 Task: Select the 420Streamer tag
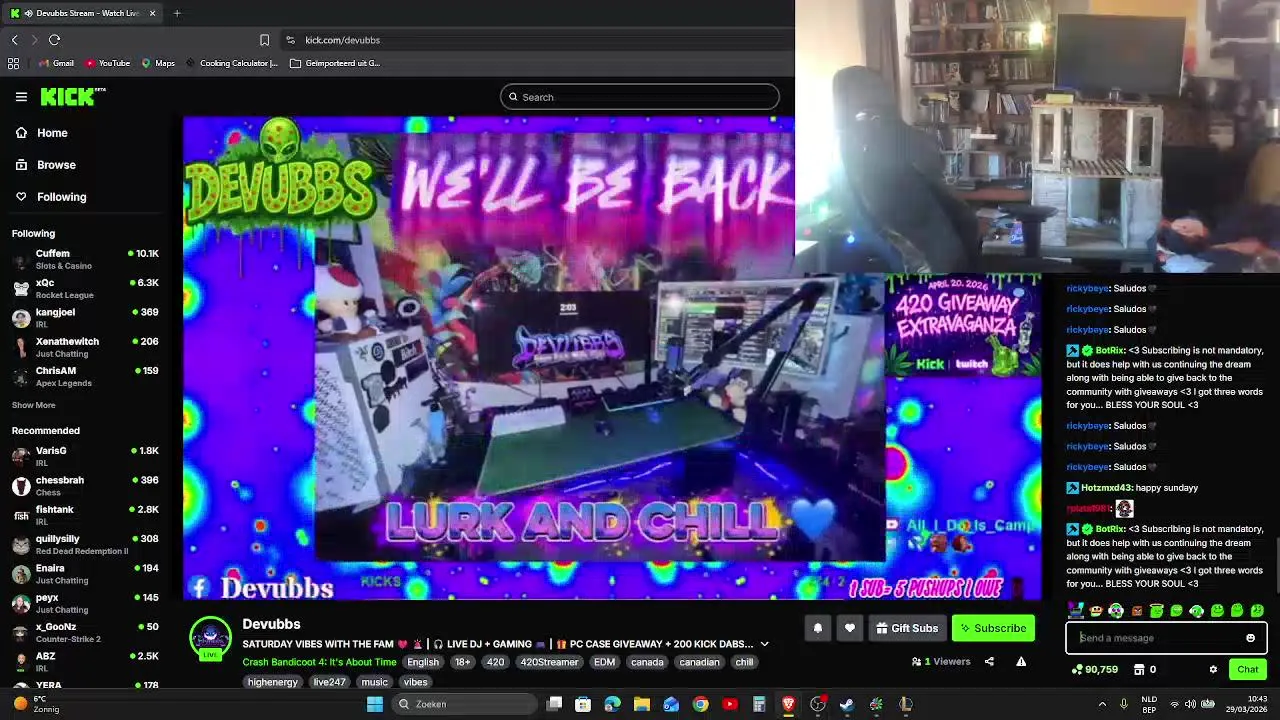549,662
